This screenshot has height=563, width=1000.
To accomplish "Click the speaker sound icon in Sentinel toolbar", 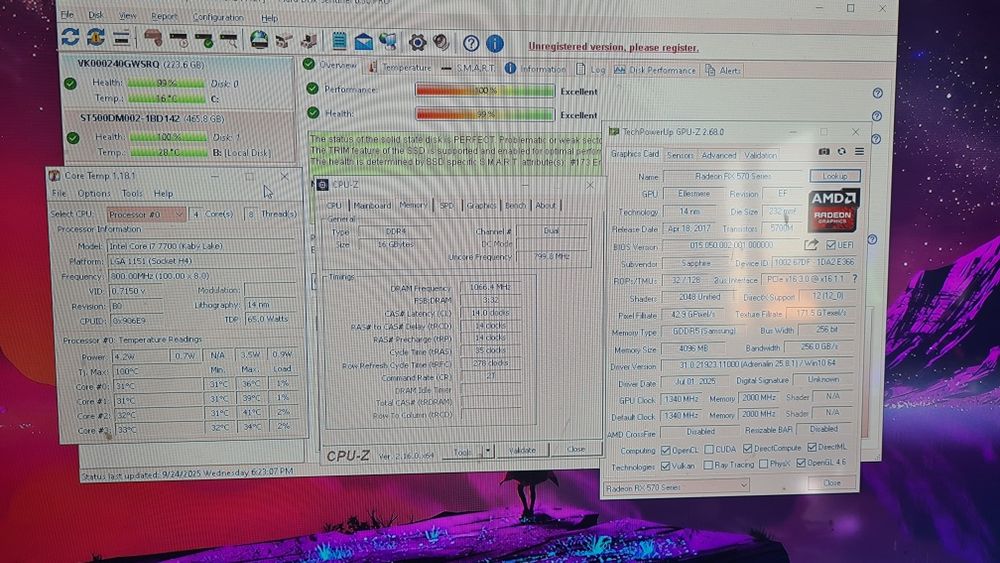I will pos(441,42).
